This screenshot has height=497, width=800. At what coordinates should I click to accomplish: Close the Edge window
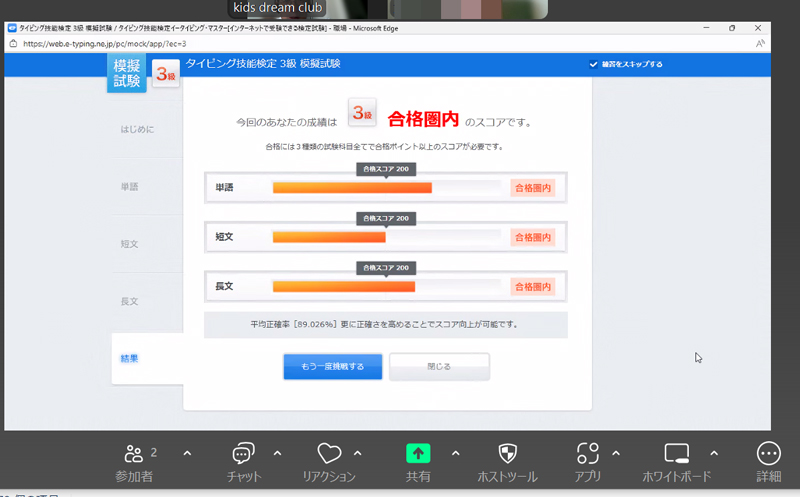758,28
